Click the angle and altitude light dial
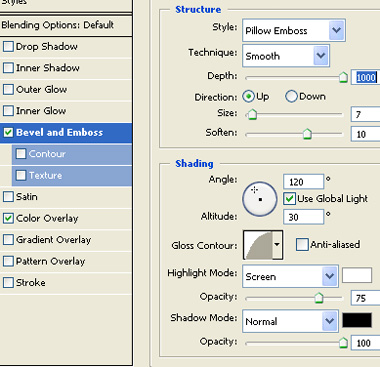 (260, 199)
